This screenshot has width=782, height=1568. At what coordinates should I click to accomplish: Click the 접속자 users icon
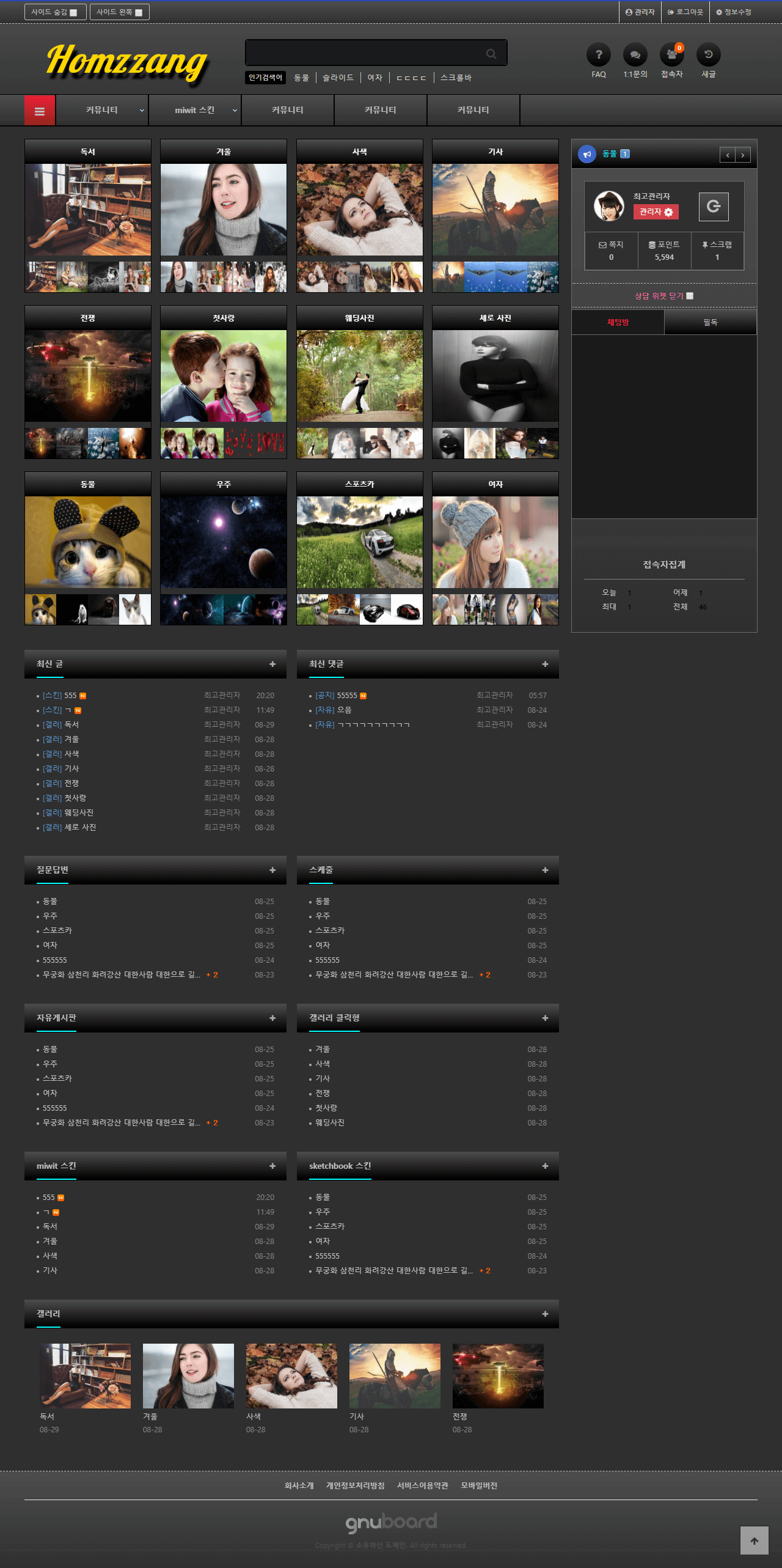(x=671, y=55)
